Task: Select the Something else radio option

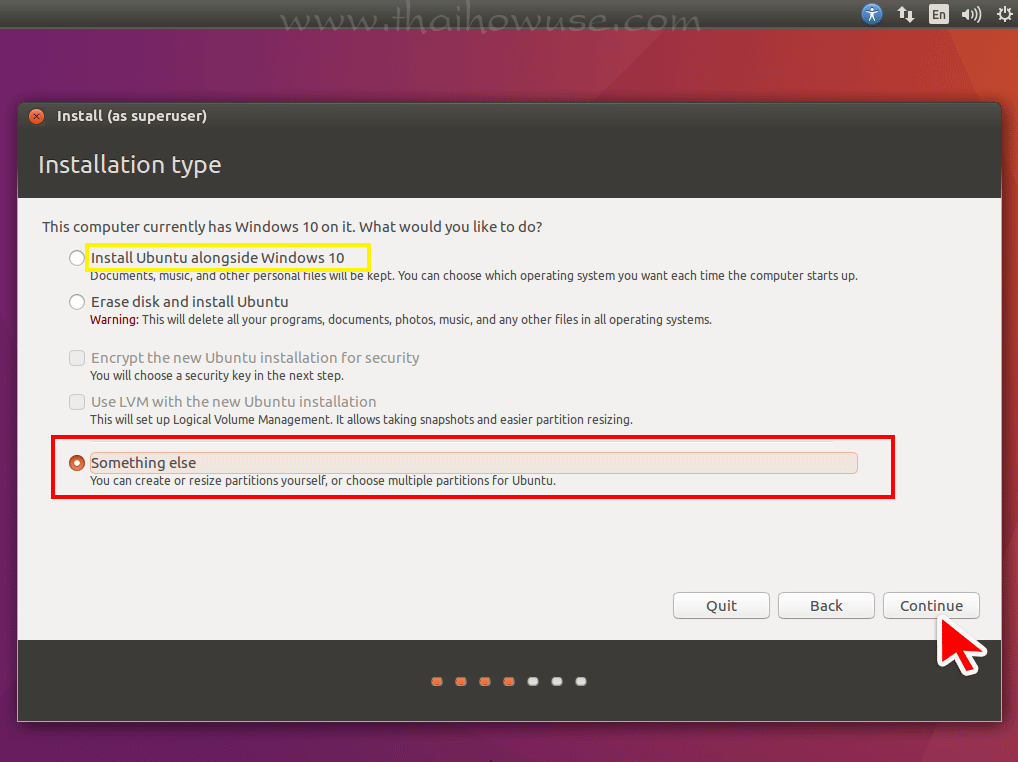Action: tap(77, 463)
